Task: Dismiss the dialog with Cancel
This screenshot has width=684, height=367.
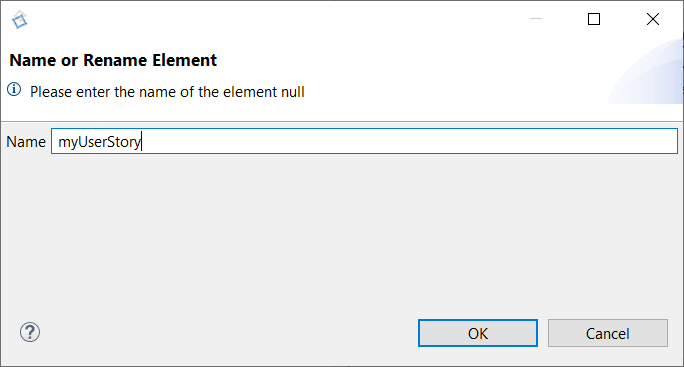Action: click(608, 333)
